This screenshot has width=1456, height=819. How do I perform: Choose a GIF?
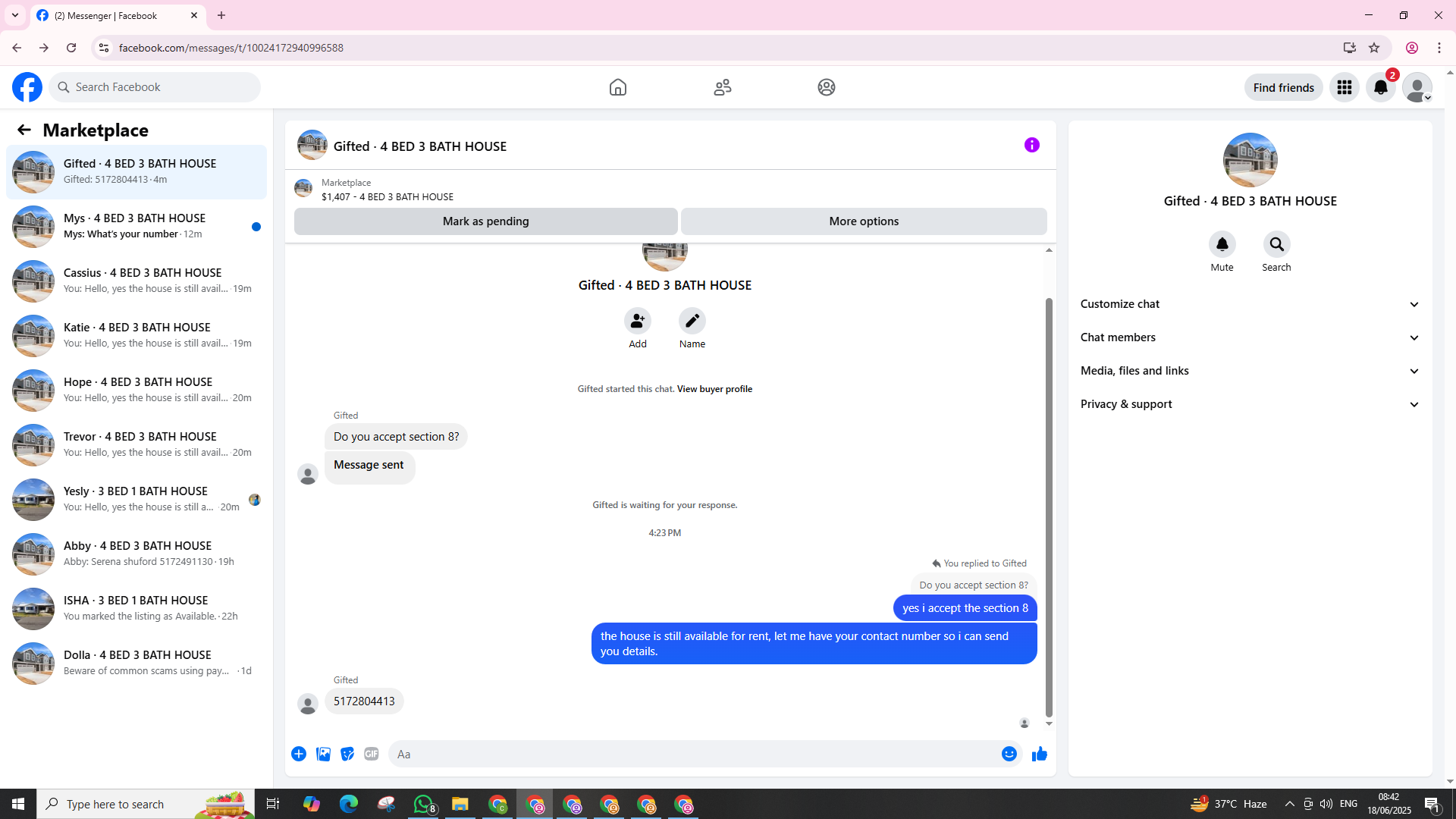pos(372,754)
